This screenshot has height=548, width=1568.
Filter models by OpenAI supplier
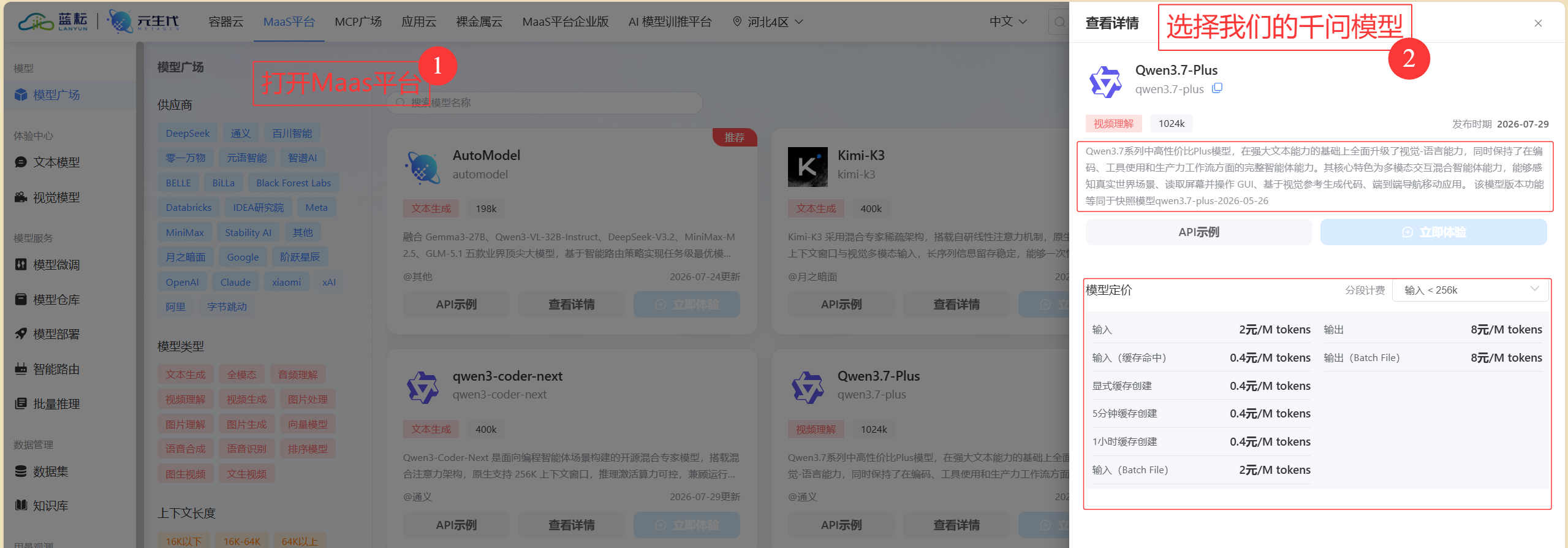pos(183,282)
